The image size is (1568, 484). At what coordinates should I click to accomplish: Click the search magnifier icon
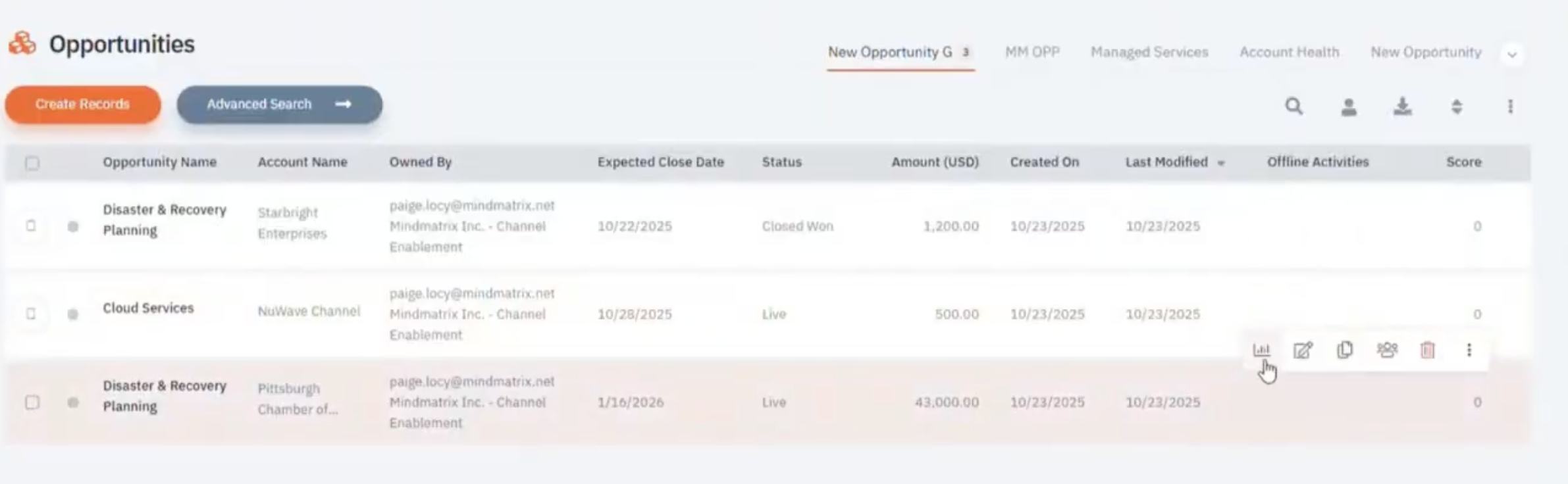1294,107
